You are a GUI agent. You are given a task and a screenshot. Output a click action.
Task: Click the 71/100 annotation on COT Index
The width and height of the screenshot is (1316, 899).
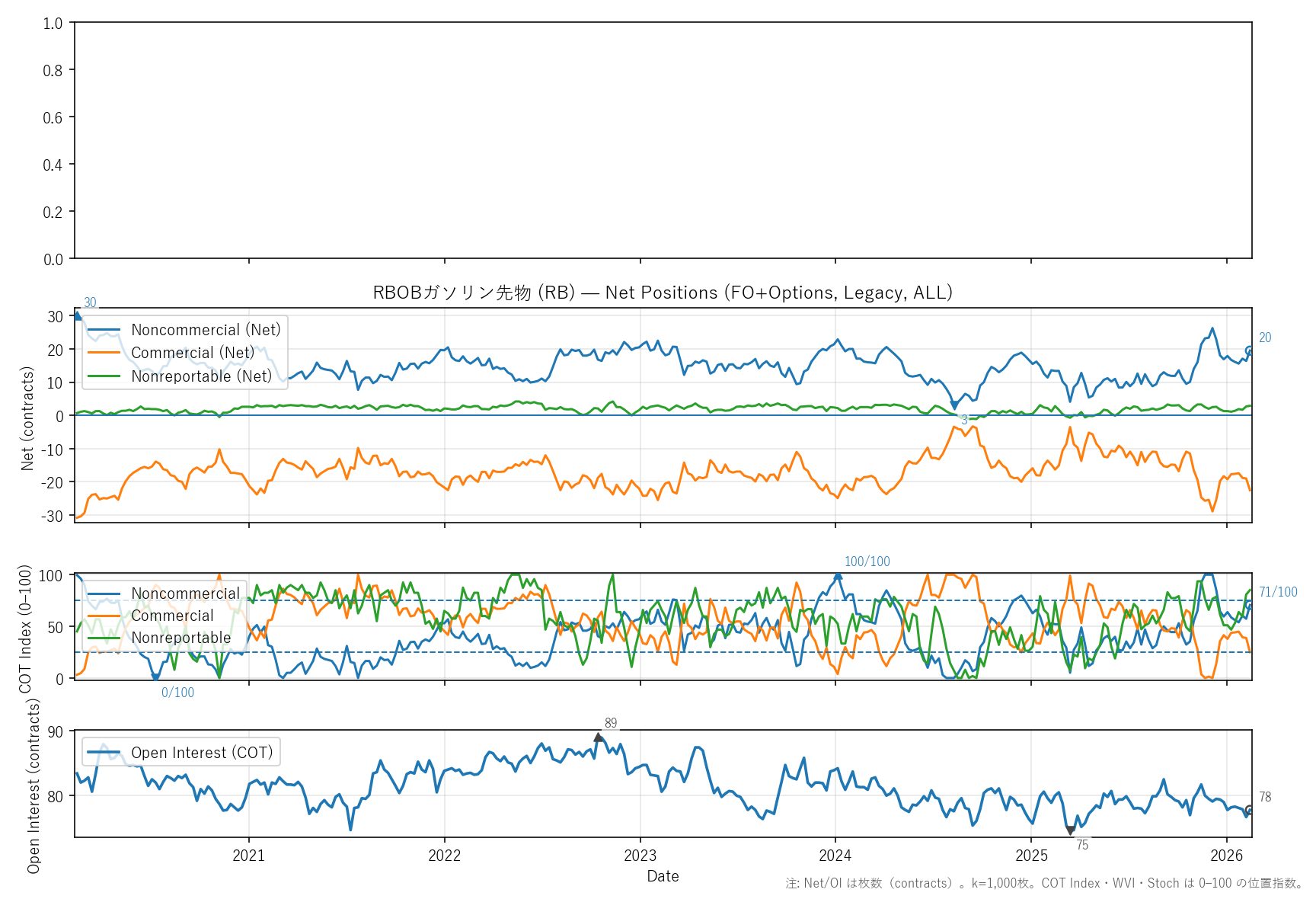tap(1278, 592)
